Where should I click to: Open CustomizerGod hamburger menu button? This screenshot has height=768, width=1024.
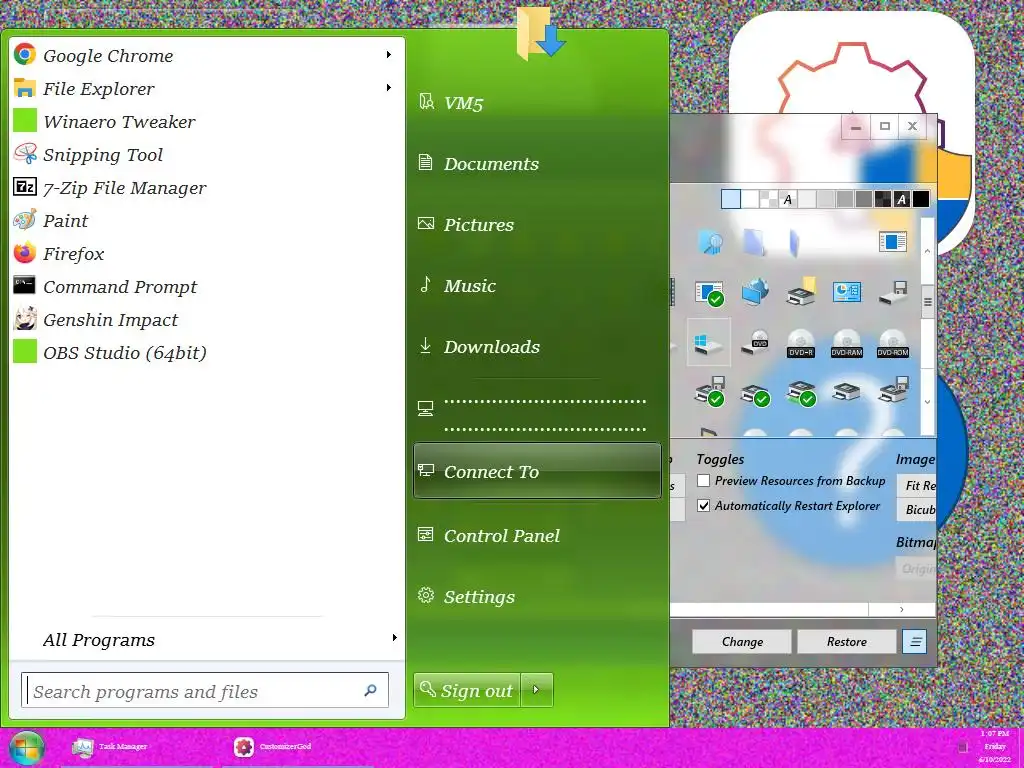click(915, 641)
